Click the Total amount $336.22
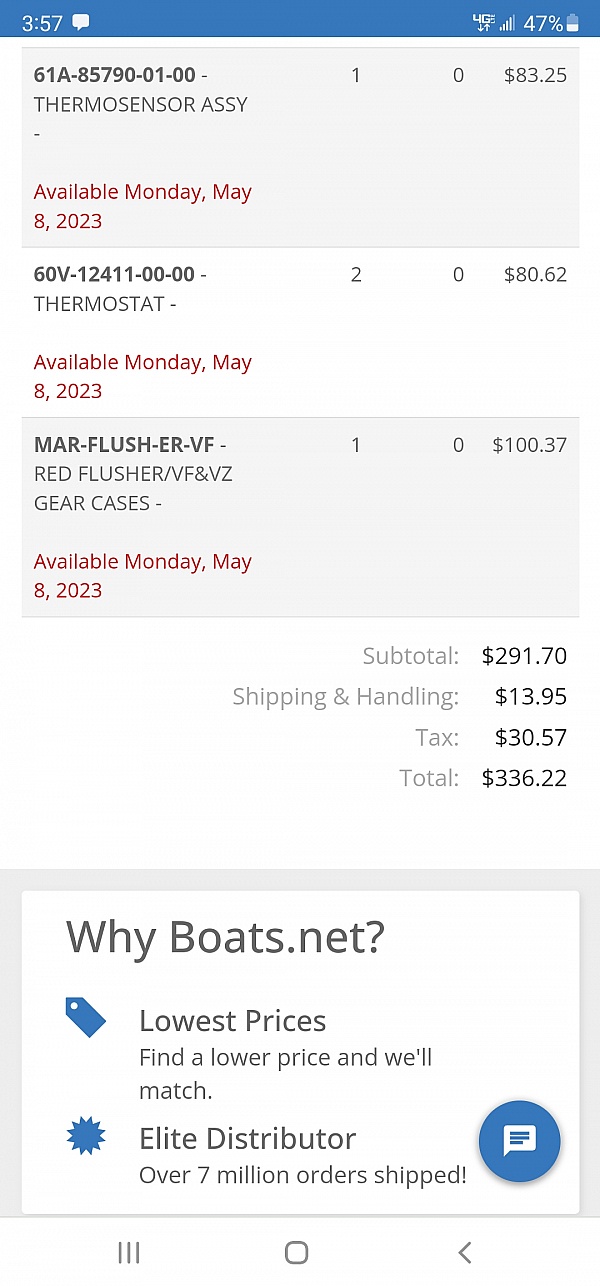The width and height of the screenshot is (600, 1286). pos(524,778)
